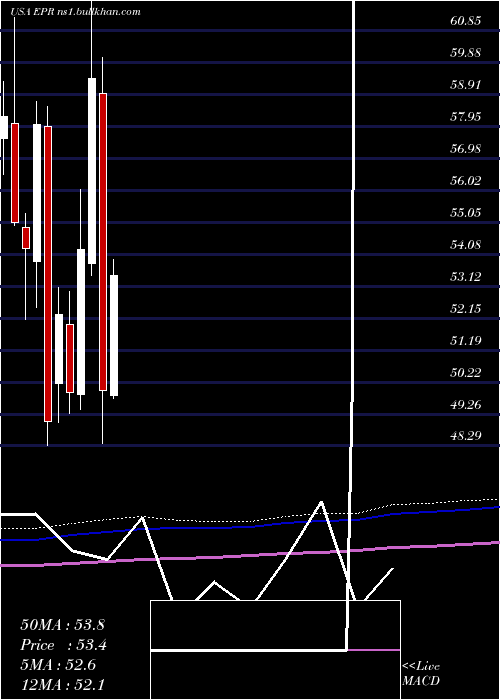Click the 56.02 price axis label

[x=466, y=181]
